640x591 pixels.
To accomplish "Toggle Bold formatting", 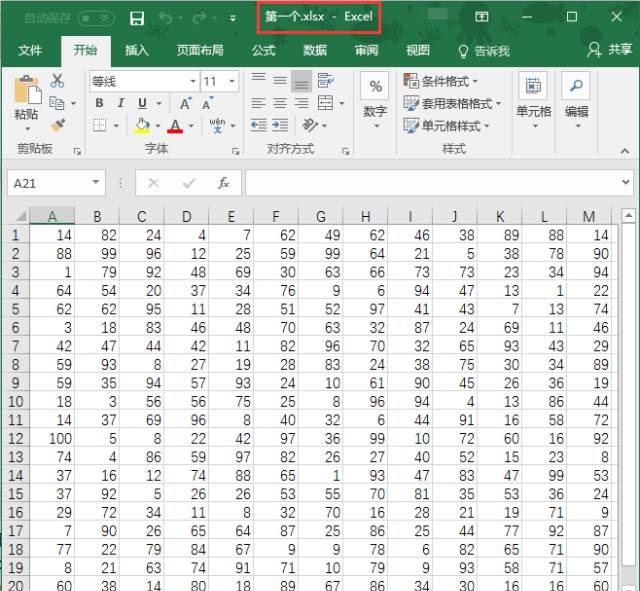I will tap(99, 103).
